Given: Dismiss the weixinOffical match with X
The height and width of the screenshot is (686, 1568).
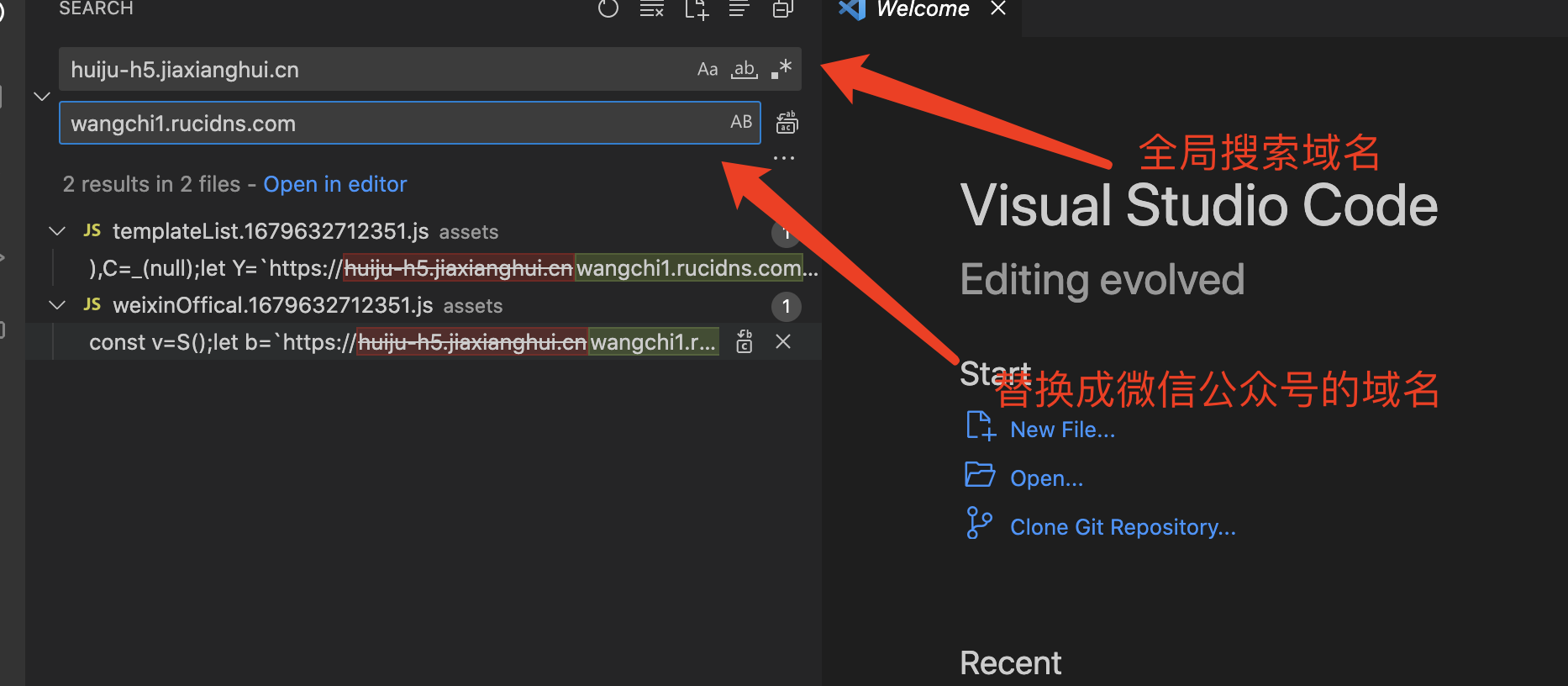Looking at the screenshot, I should coord(783,341).
